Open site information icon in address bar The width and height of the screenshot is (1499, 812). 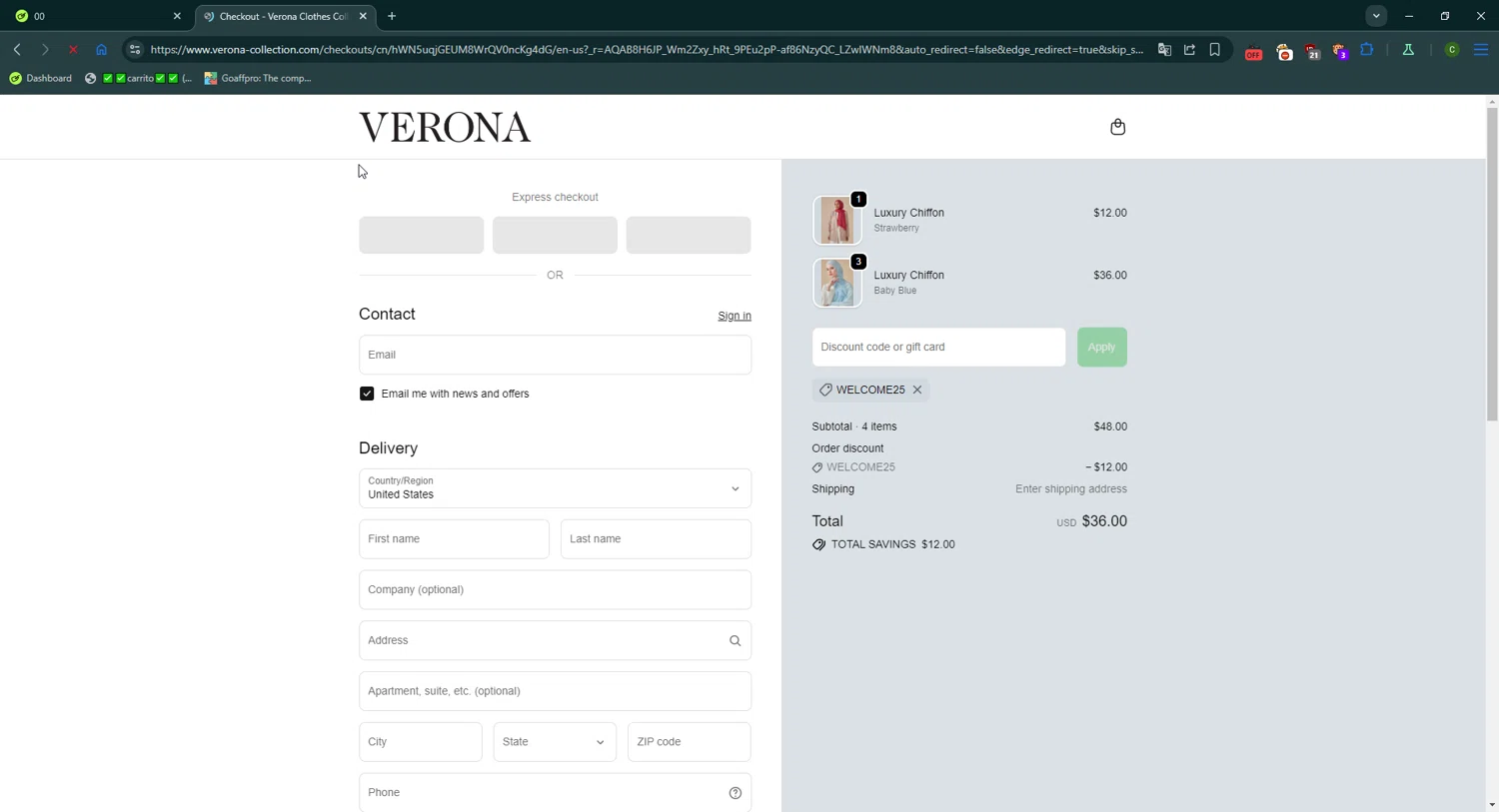click(135, 49)
